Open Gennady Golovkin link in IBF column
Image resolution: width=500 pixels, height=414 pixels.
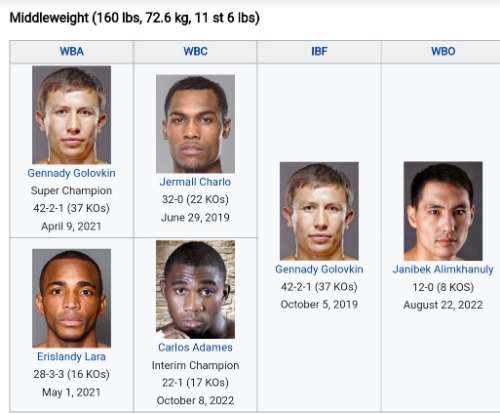pos(319,269)
